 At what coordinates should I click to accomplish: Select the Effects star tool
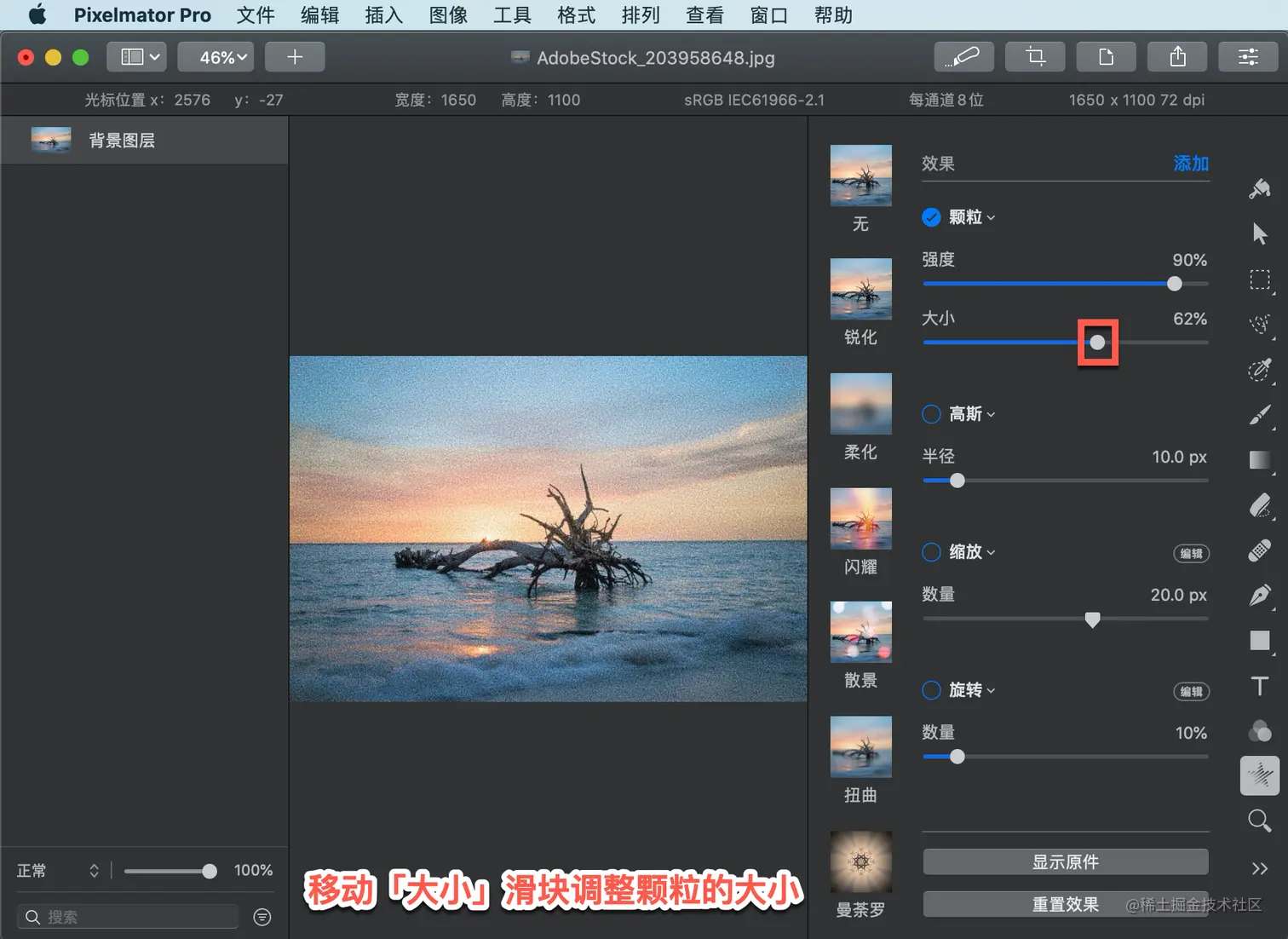(x=1260, y=775)
